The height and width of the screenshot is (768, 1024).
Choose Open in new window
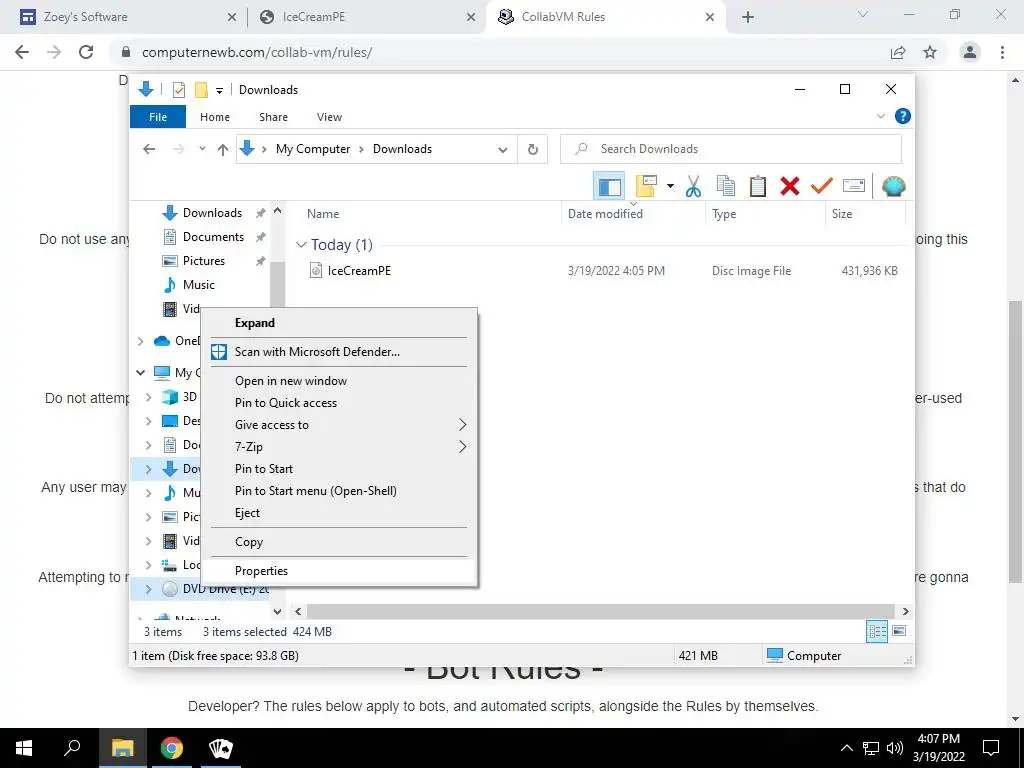(x=340, y=381)
